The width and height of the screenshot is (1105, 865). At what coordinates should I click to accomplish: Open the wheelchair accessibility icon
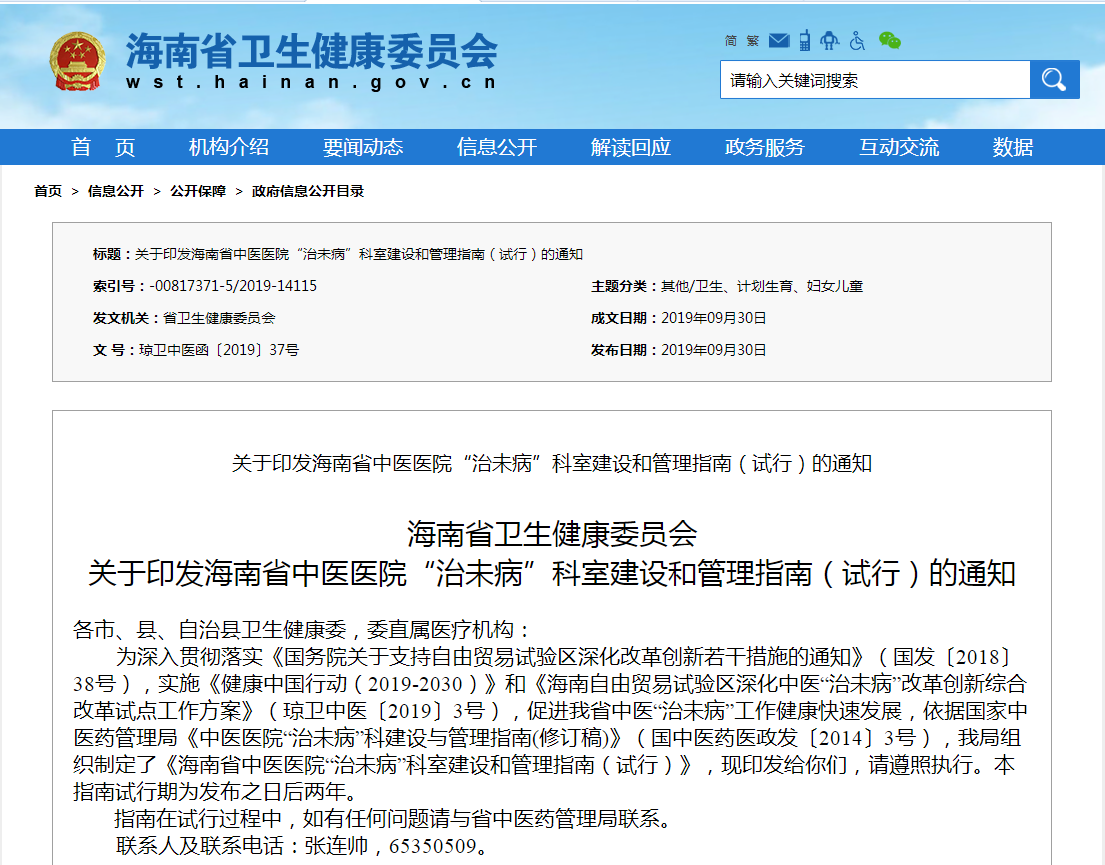coord(857,41)
